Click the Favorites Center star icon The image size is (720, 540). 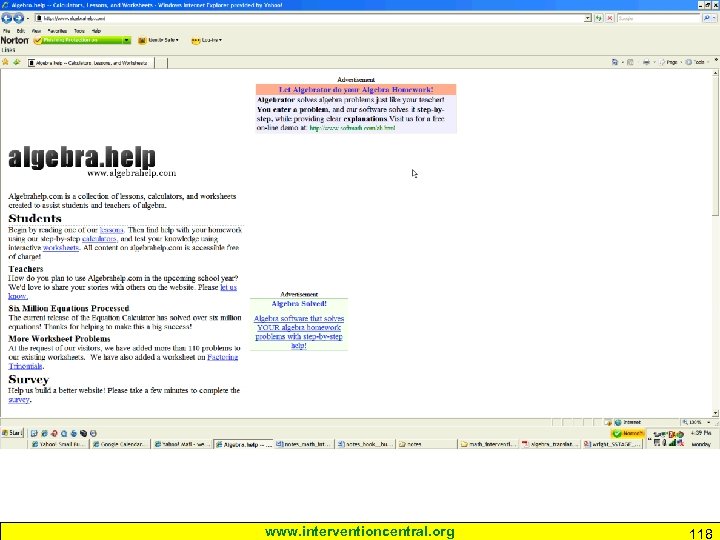pyautogui.click(x=6, y=62)
